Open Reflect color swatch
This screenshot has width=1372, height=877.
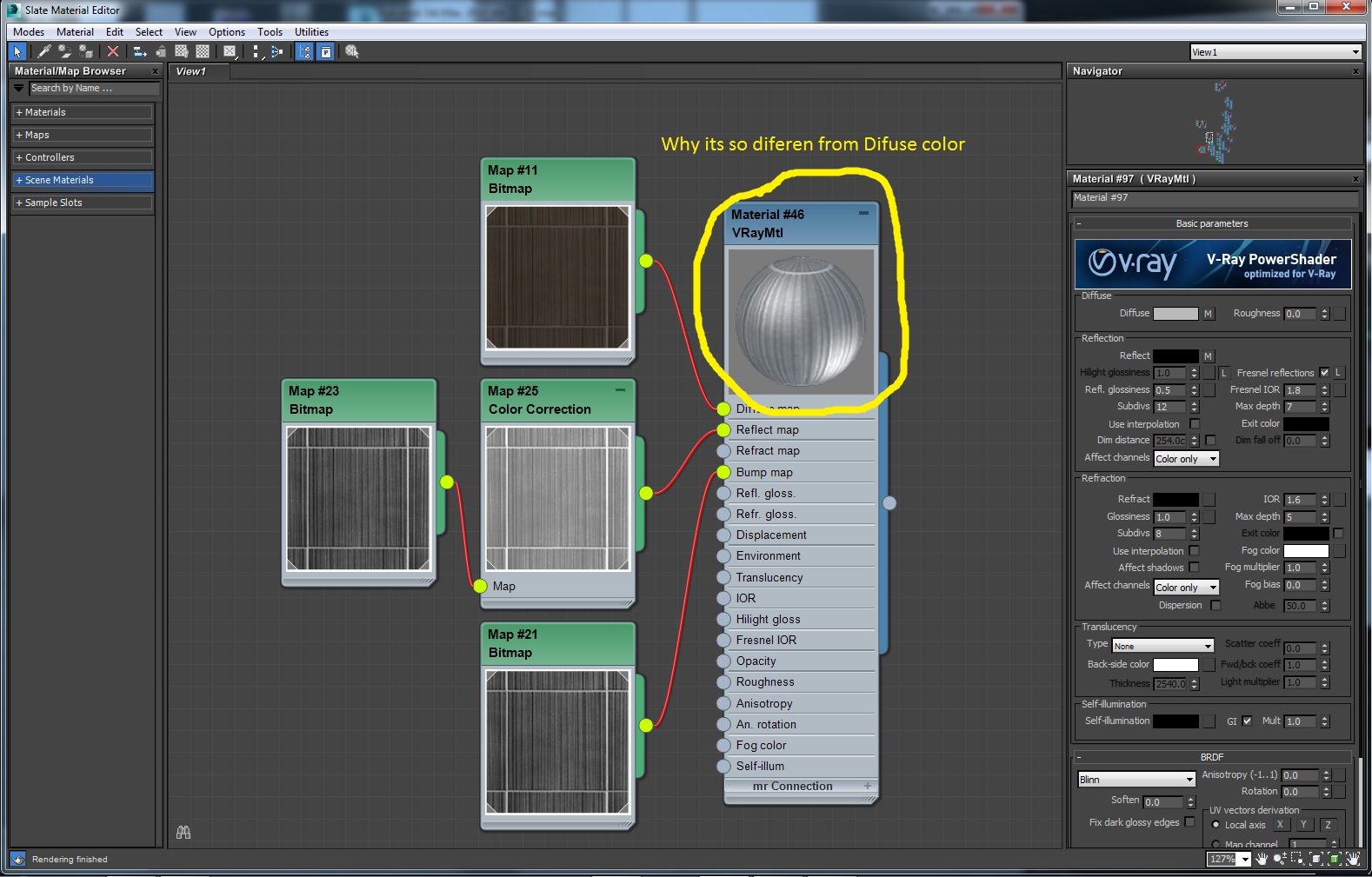[x=1176, y=356]
